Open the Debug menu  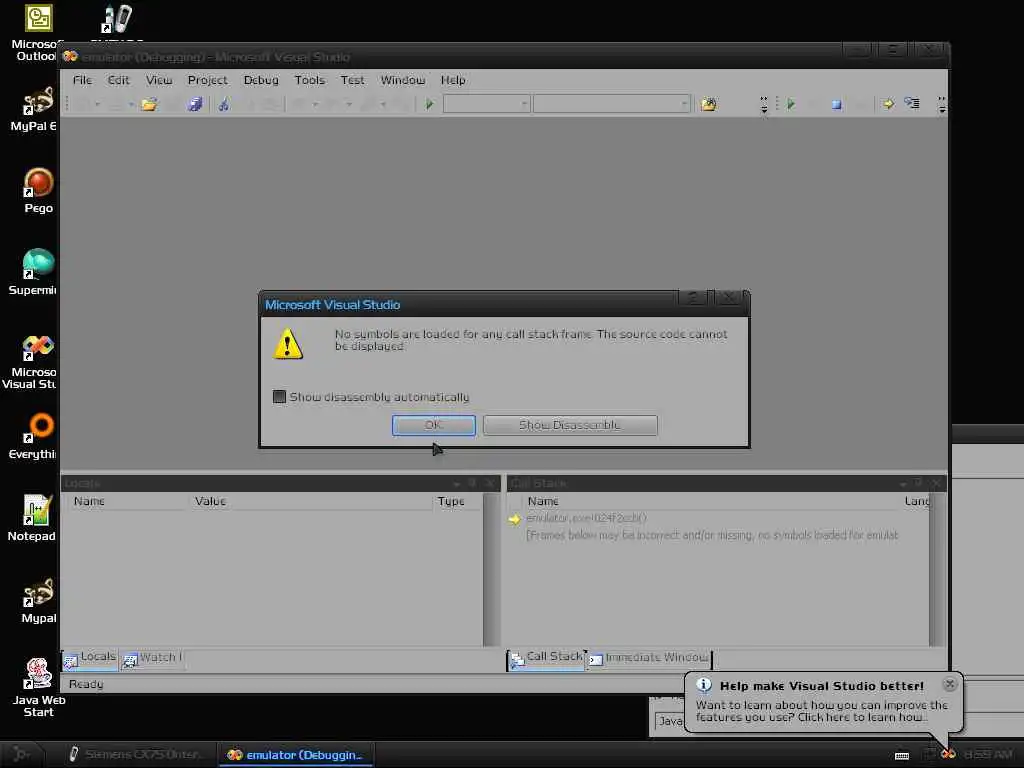(261, 80)
